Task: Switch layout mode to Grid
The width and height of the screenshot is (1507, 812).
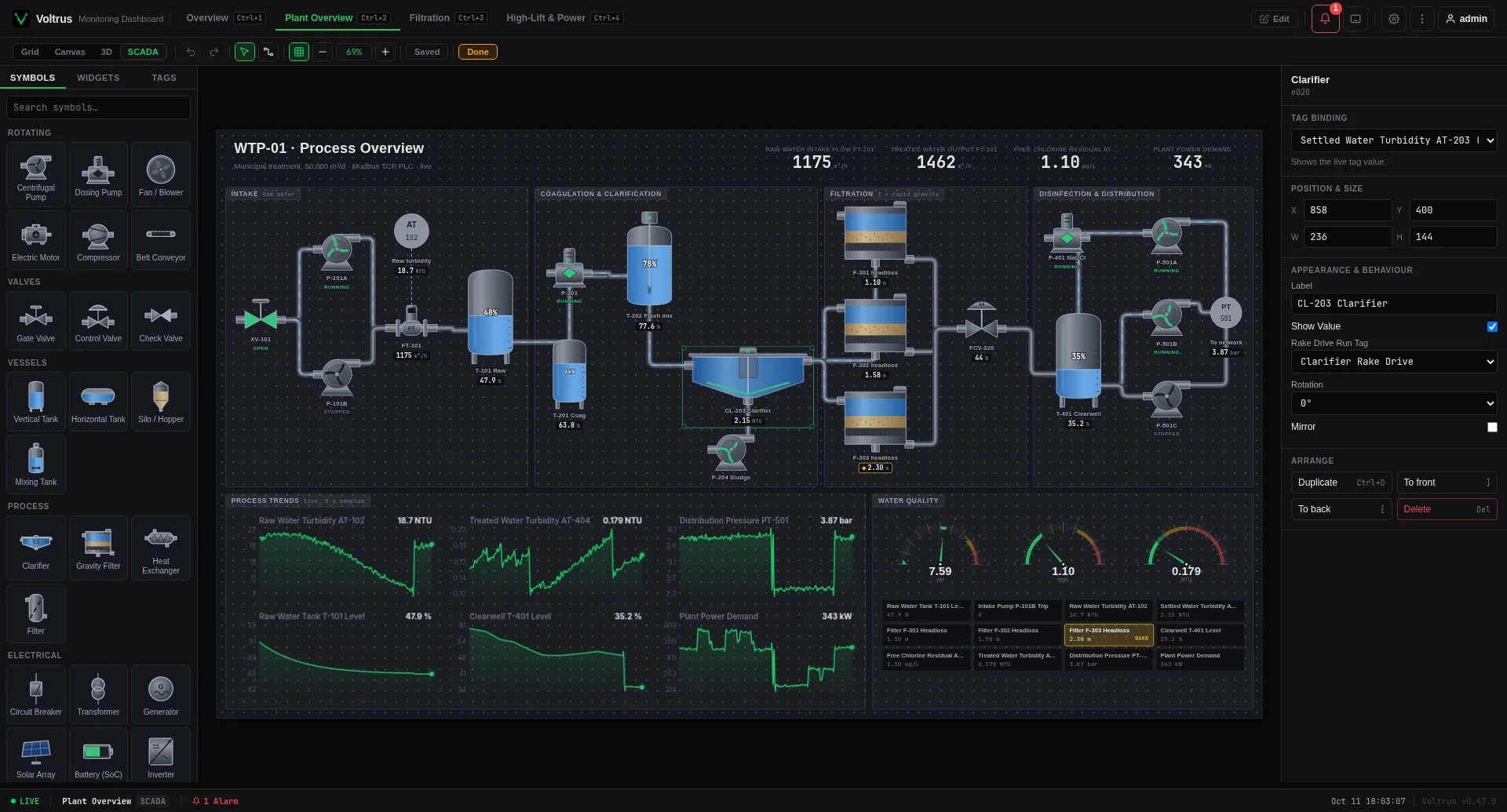Action: point(30,52)
